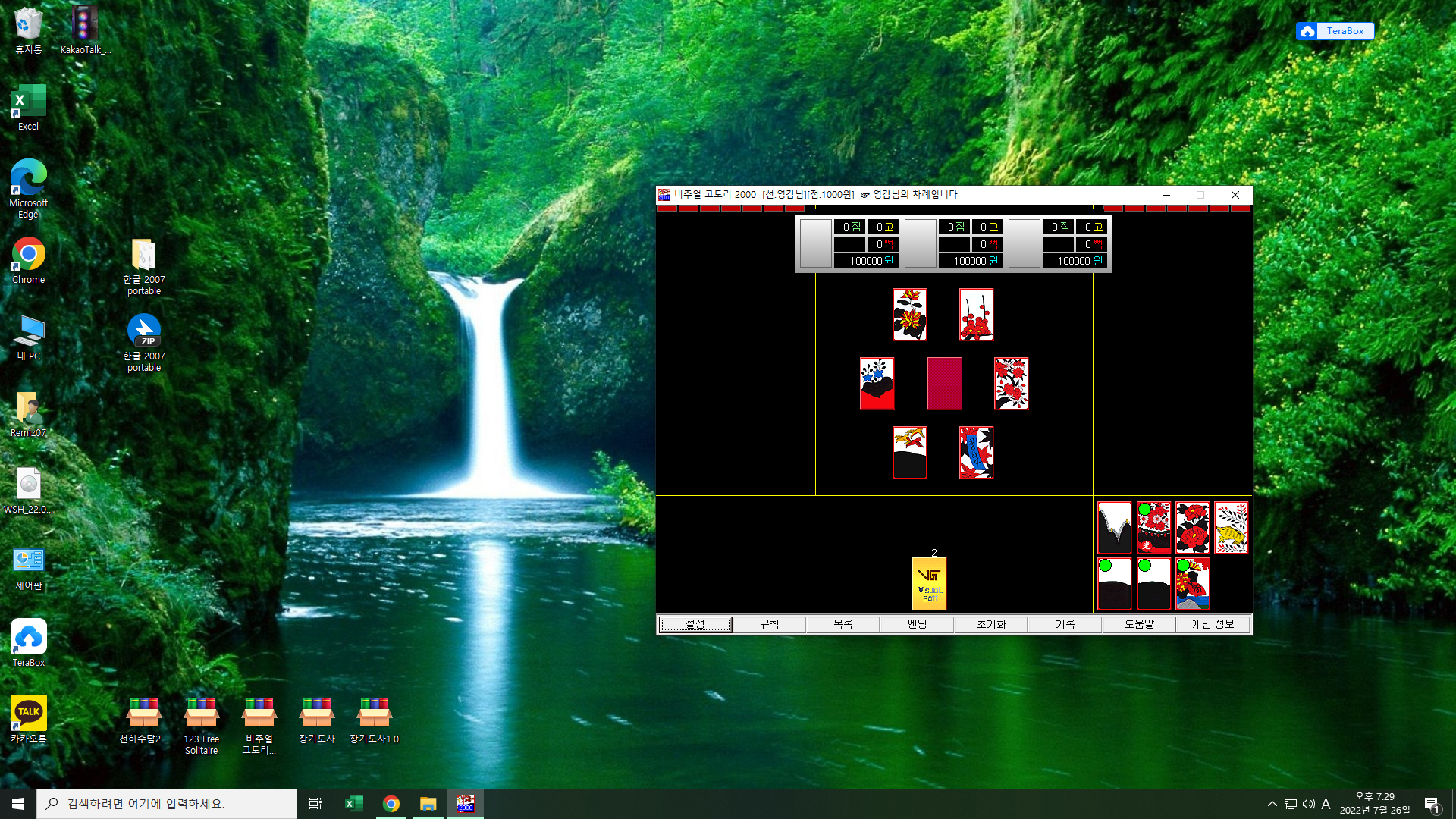Viewport: 1456px width, 819px height.
Task: Click the face-down deck in table center
Action: click(944, 384)
